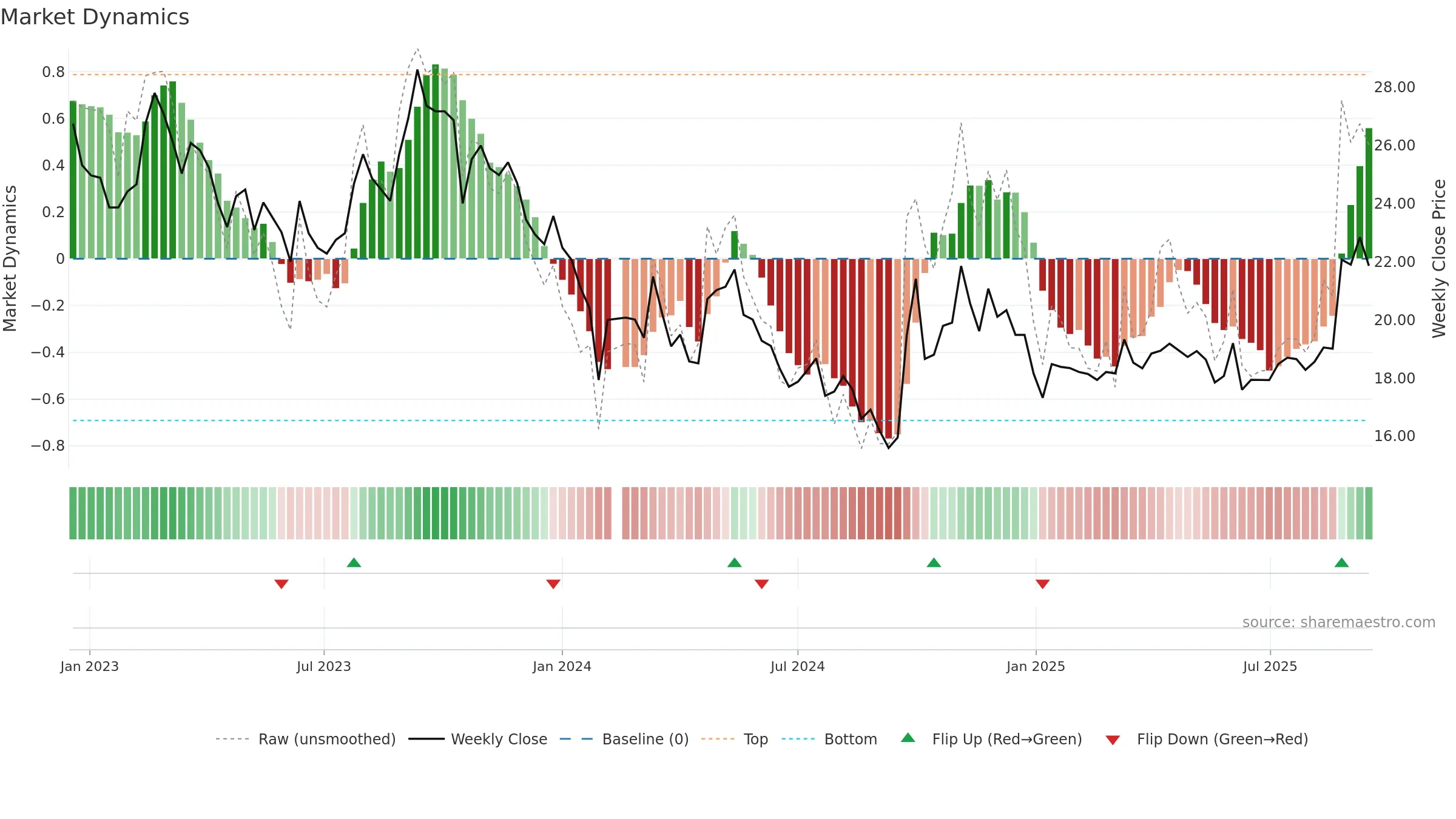Click the −0.8 left axis tick label

pos(48,446)
